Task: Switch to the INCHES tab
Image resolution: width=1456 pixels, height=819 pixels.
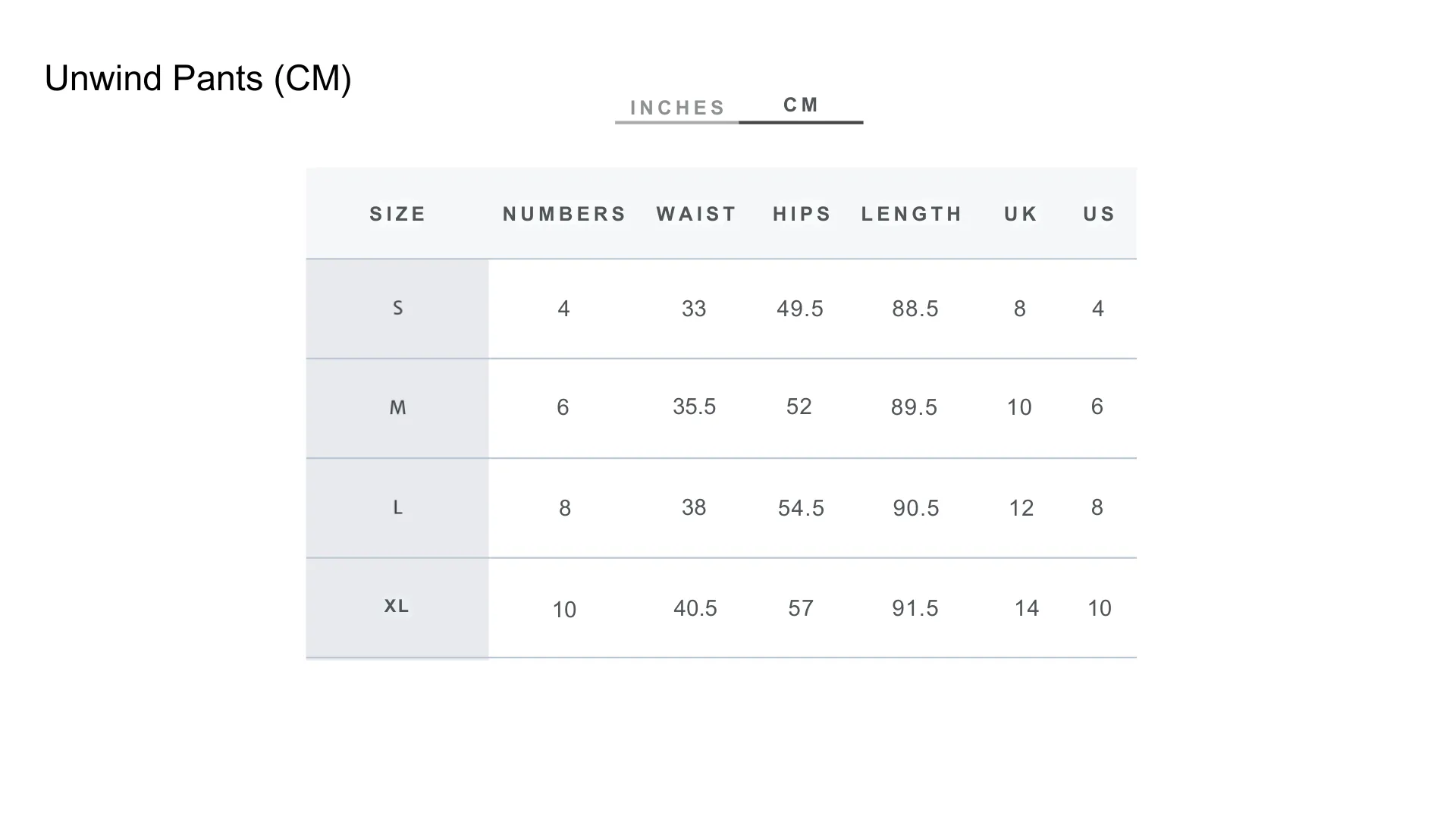Action: (x=677, y=108)
